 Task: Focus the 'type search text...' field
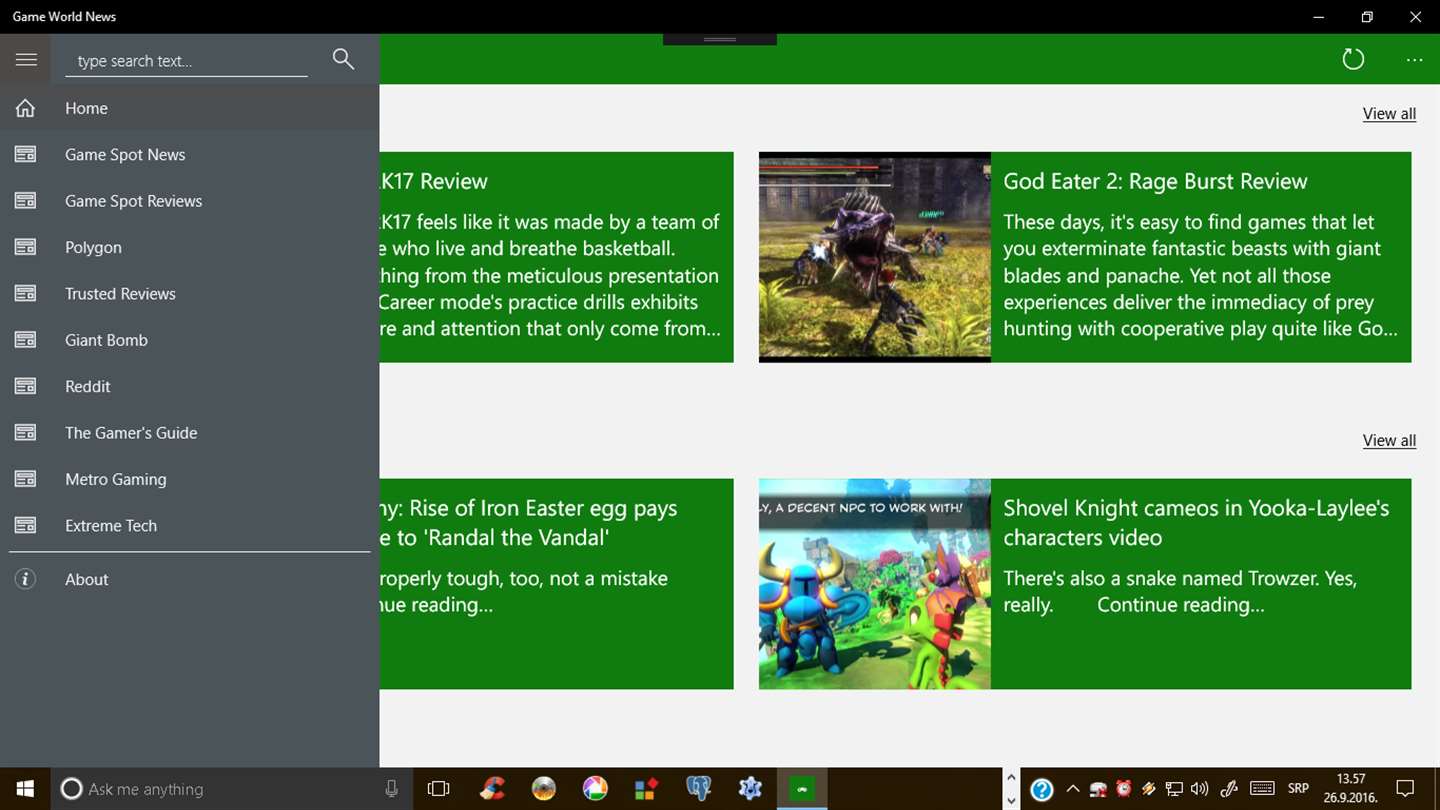[187, 61]
